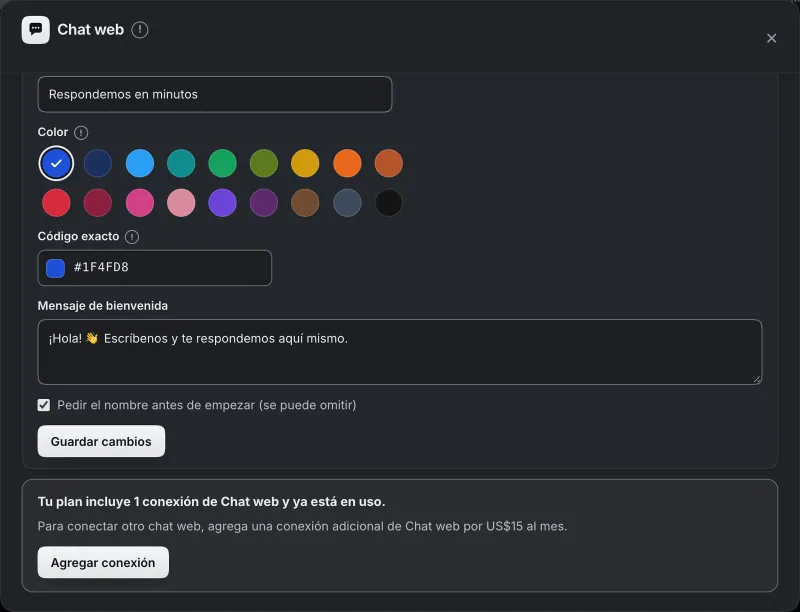Click the plan includes 1 conexión heading
Image resolution: width=800 pixels, height=612 pixels.
coord(211,502)
